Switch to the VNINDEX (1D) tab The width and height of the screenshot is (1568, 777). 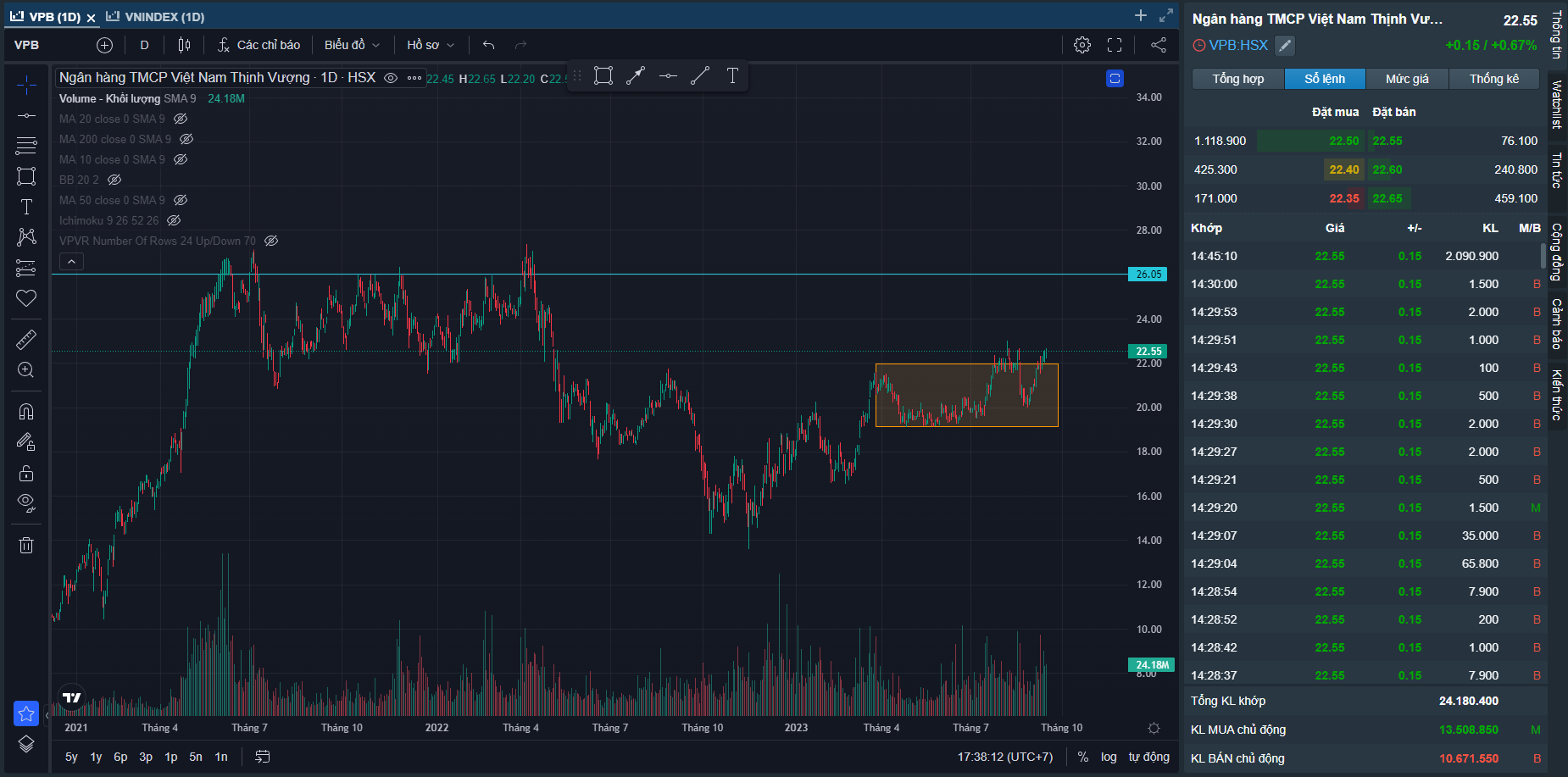(x=155, y=17)
